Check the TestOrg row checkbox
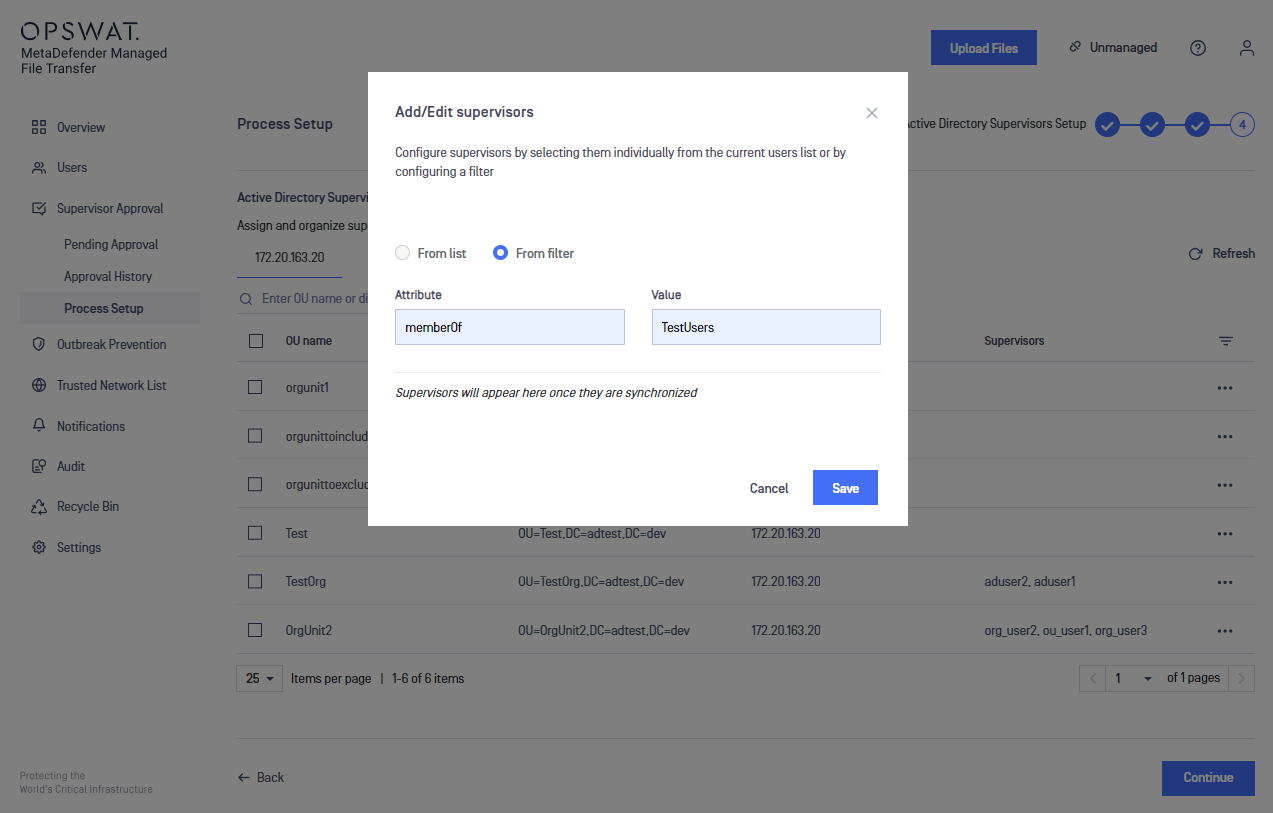The image size is (1273, 813). coord(255,581)
